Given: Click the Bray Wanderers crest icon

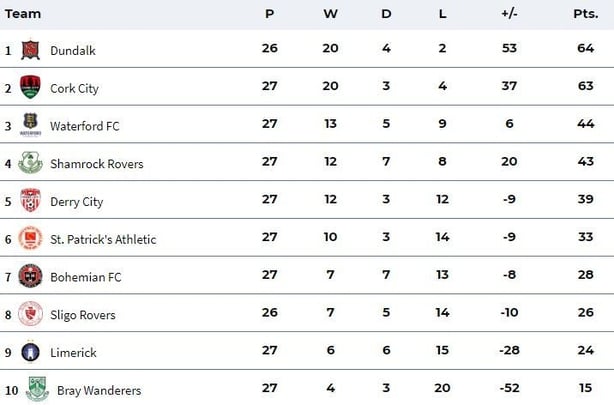Looking at the screenshot, I should pyautogui.click(x=37, y=389).
